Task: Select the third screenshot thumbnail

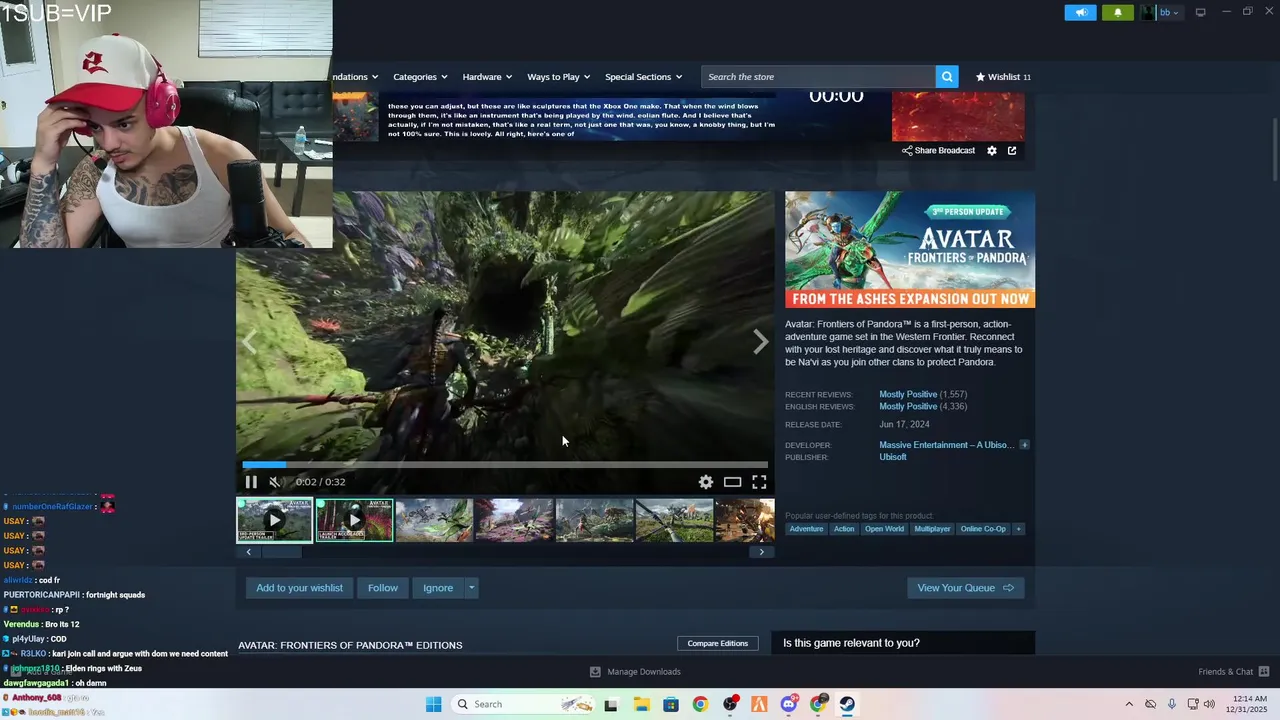Action: [434, 520]
